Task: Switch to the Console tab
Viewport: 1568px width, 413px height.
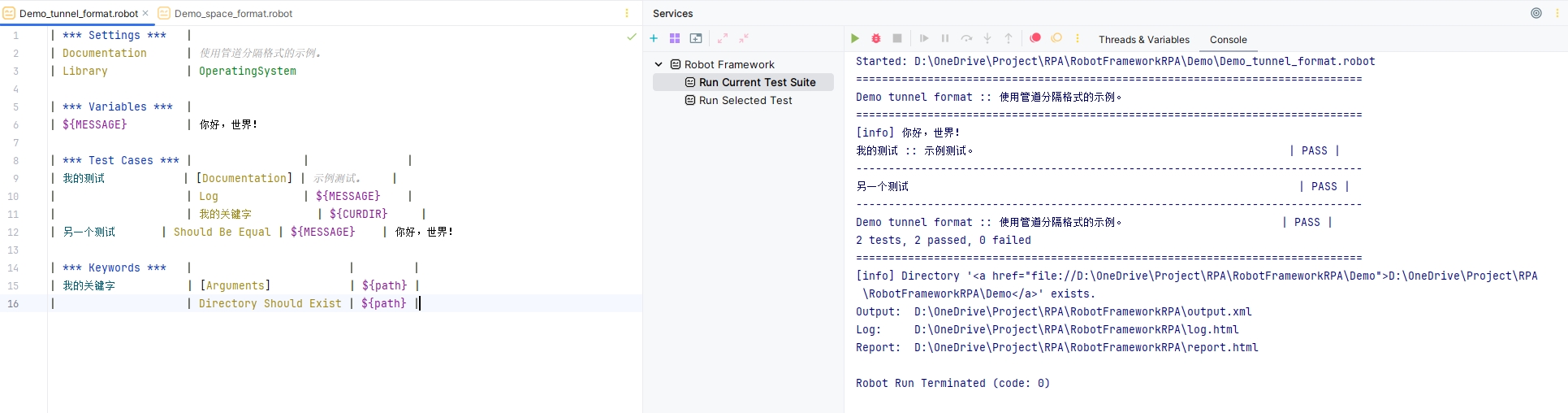Action: tap(1228, 39)
